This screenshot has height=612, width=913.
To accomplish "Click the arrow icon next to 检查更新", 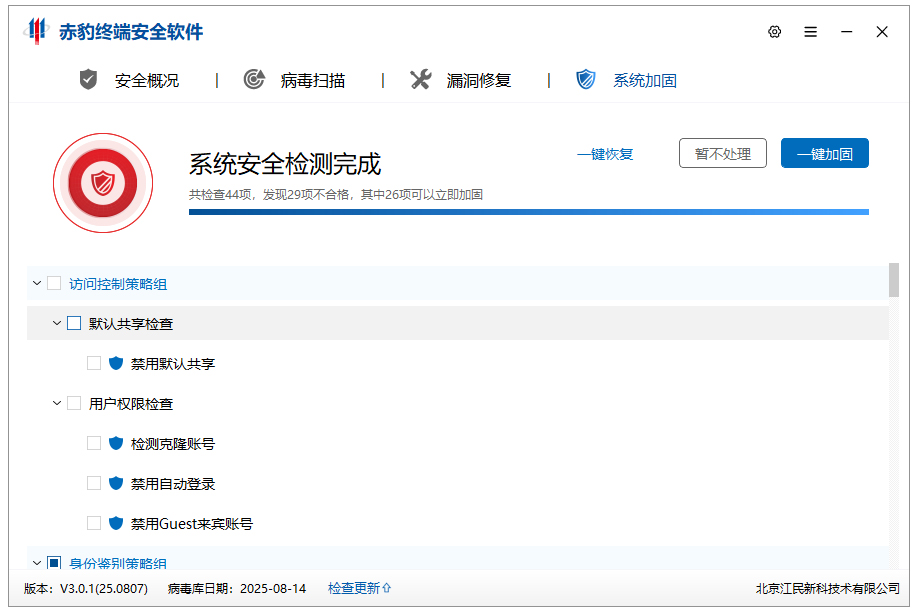I will [x=387, y=588].
